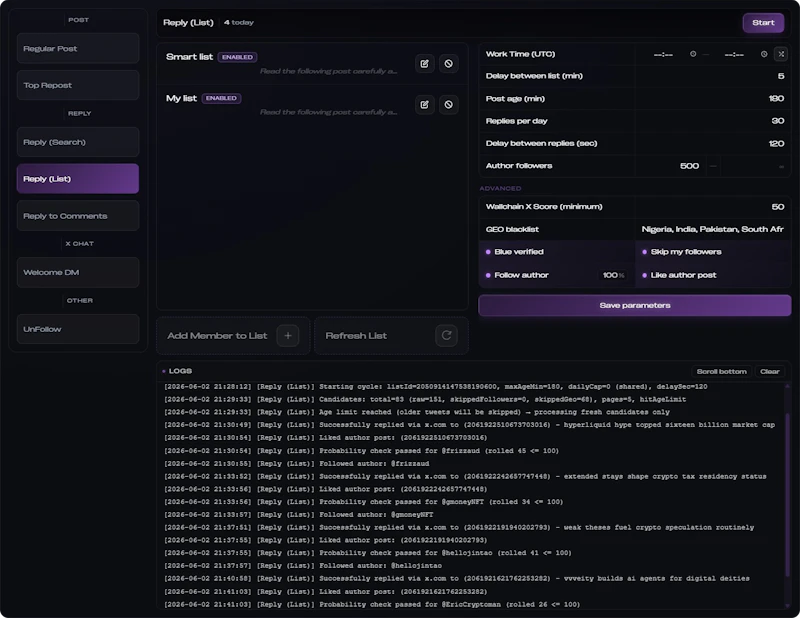Click log line 'Candidates: total=83'
The height and width of the screenshot is (618, 800).
(425, 400)
